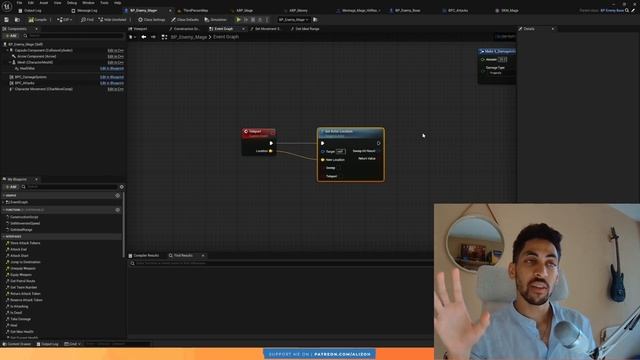Add new graph with Graphs plus icon

[x=118, y=196]
